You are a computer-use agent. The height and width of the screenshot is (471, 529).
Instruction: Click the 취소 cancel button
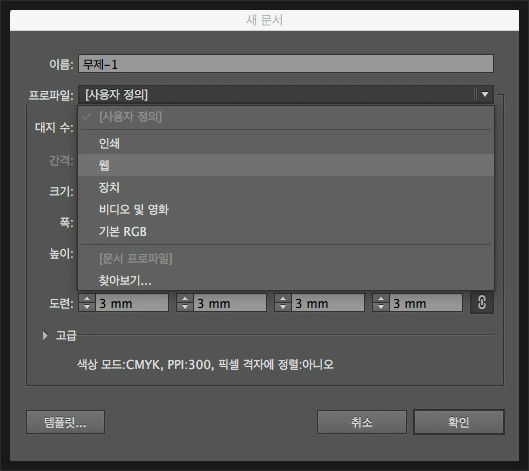[362, 422]
